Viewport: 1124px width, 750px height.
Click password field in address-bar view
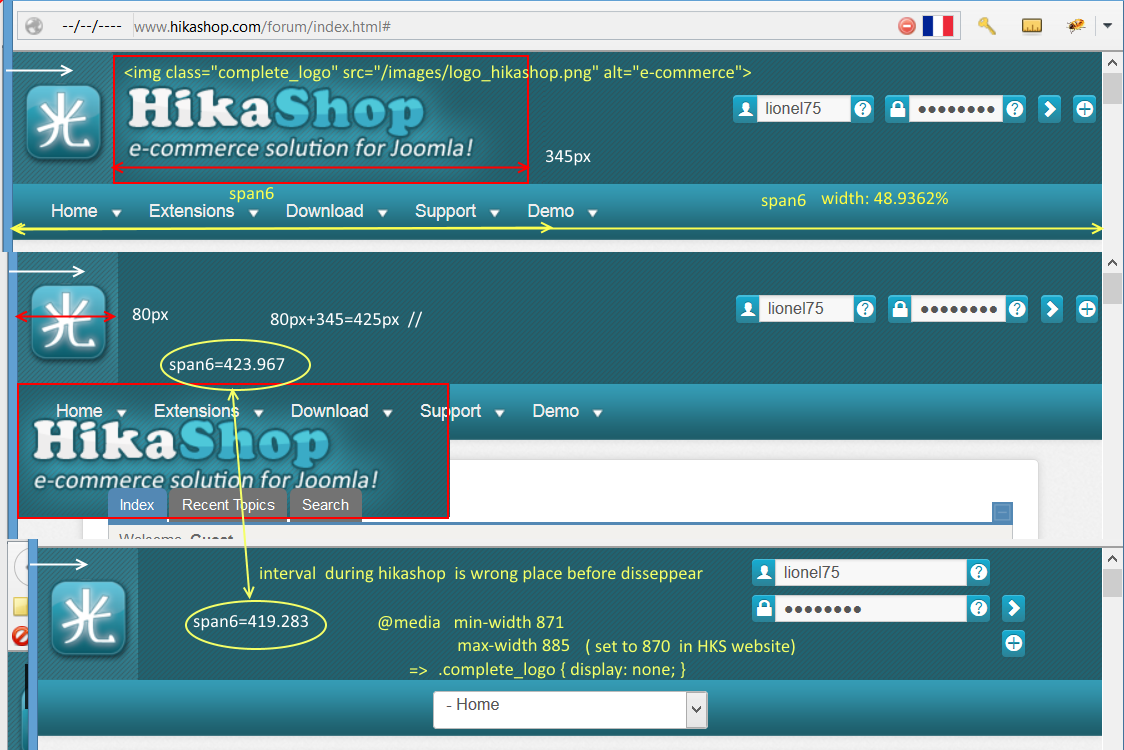(956, 109)
